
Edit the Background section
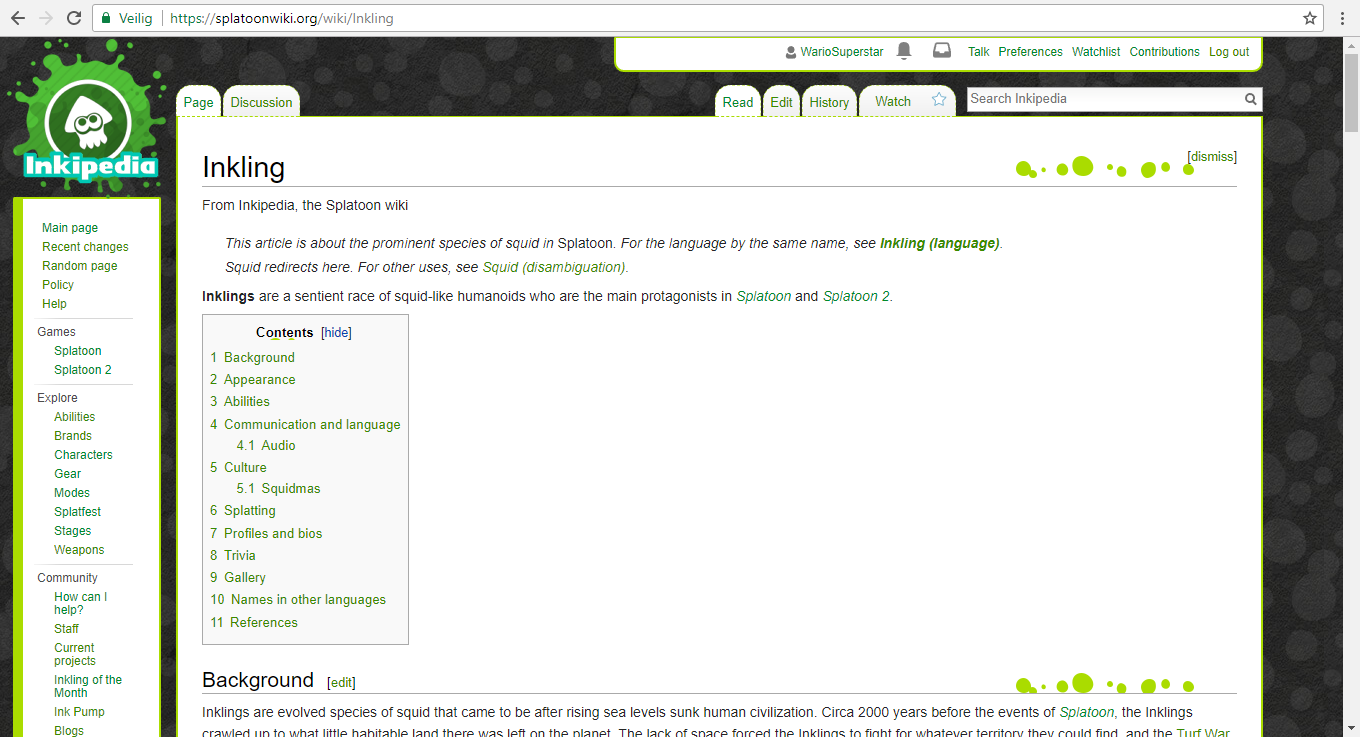click(x=341, y=682)
